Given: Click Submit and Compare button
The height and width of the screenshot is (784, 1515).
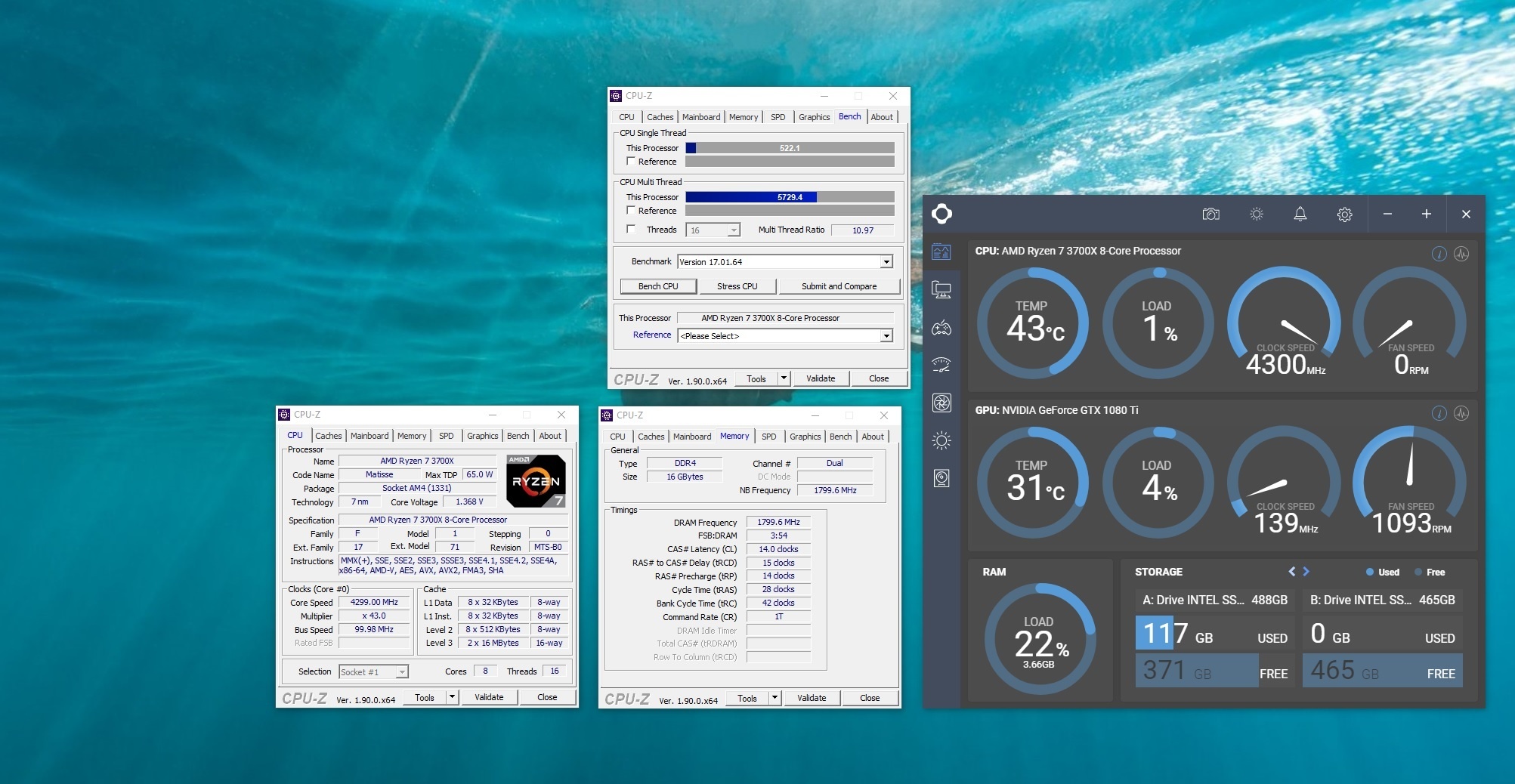Looking at the screenshot, I should (839, 286).
